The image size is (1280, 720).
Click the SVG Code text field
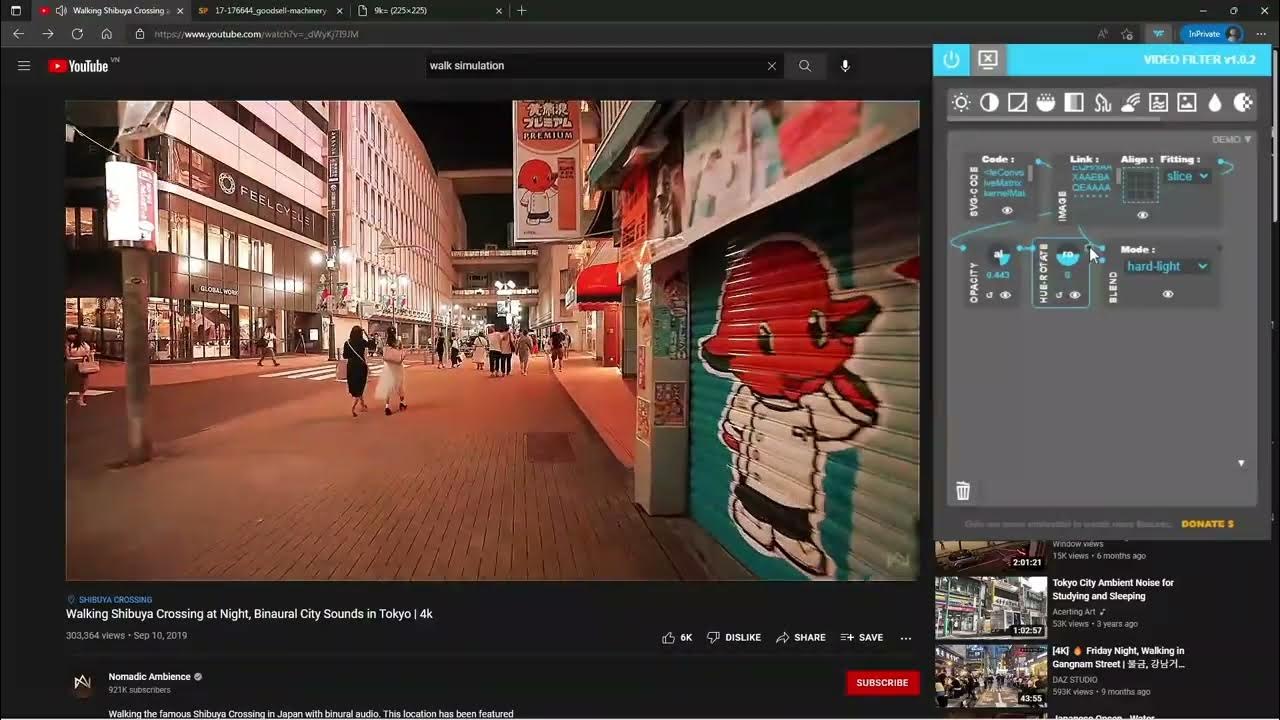tap(1005, 182)
